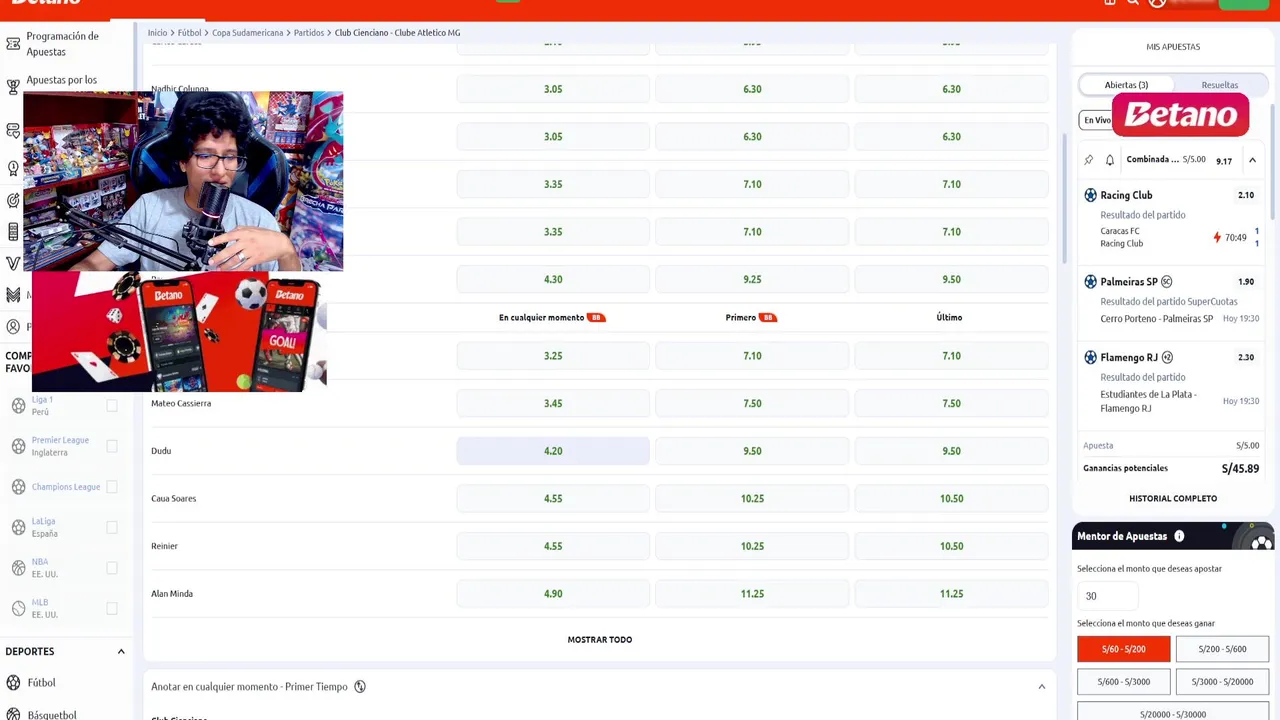Collapse the DEPORTES sidebar section
The height and width of the screenshot is (720, 1280).
(121, 652)
